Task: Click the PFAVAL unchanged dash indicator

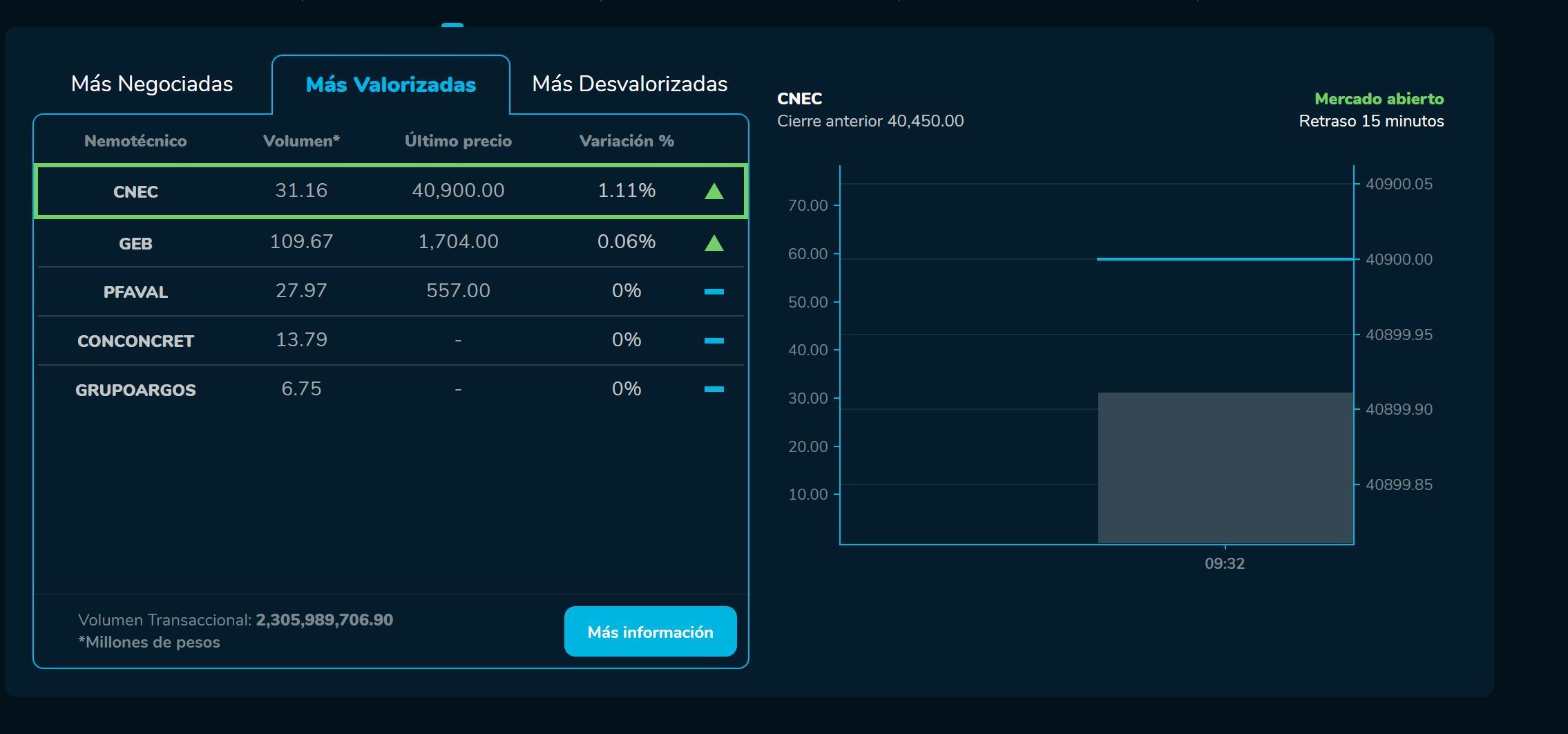Action: click(714, 292)
